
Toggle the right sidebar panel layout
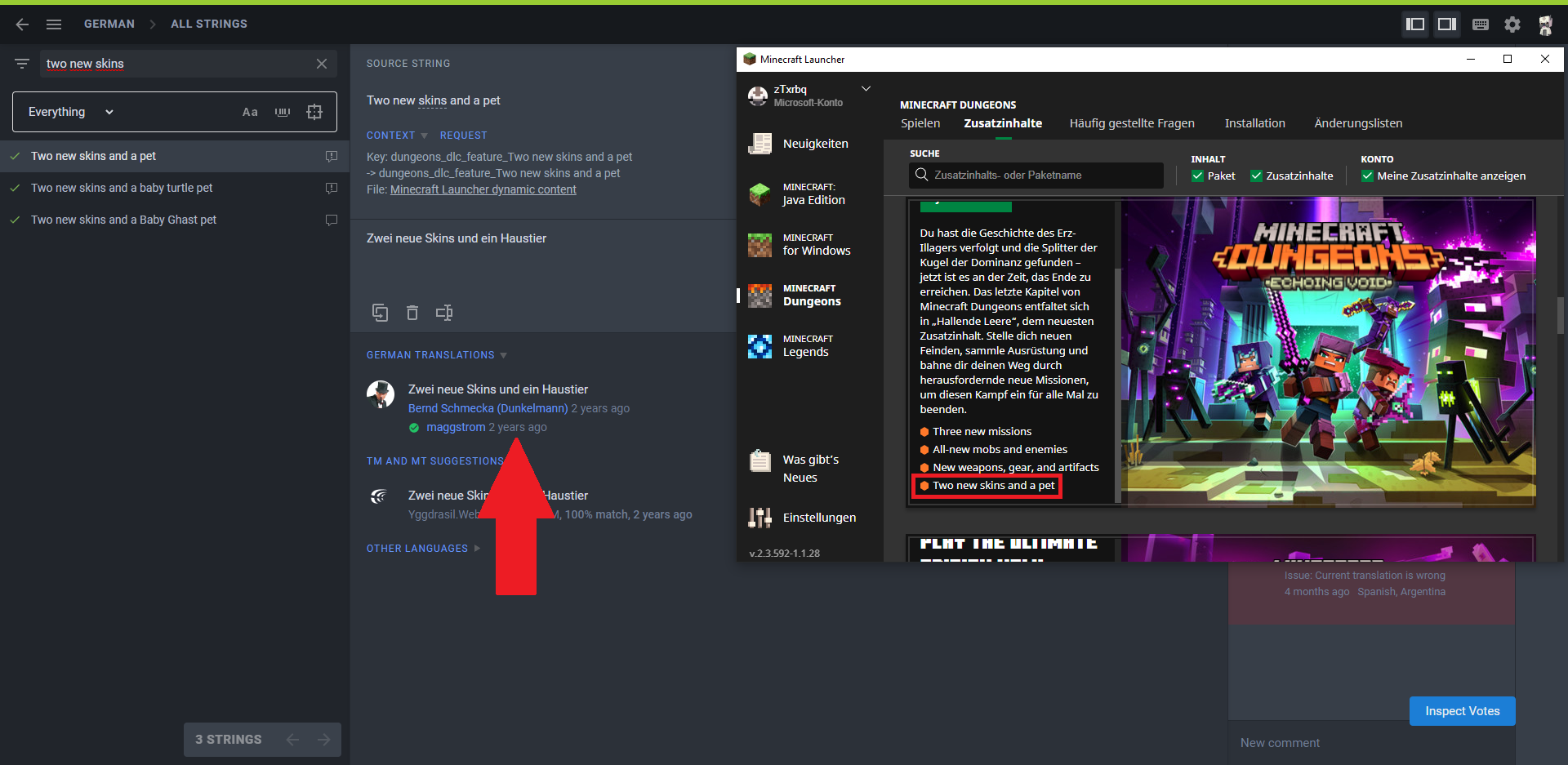[1447, 24]
